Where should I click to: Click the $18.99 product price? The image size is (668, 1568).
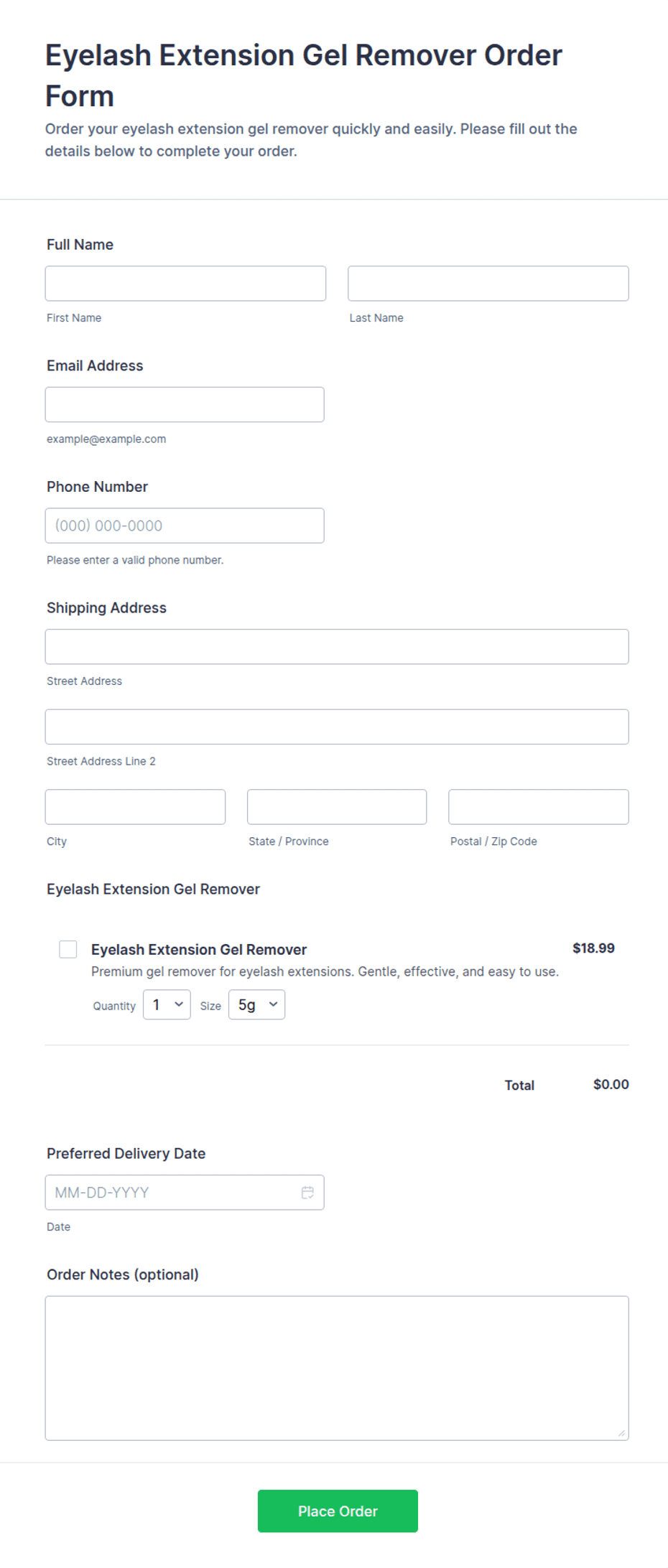pos(593,948)
